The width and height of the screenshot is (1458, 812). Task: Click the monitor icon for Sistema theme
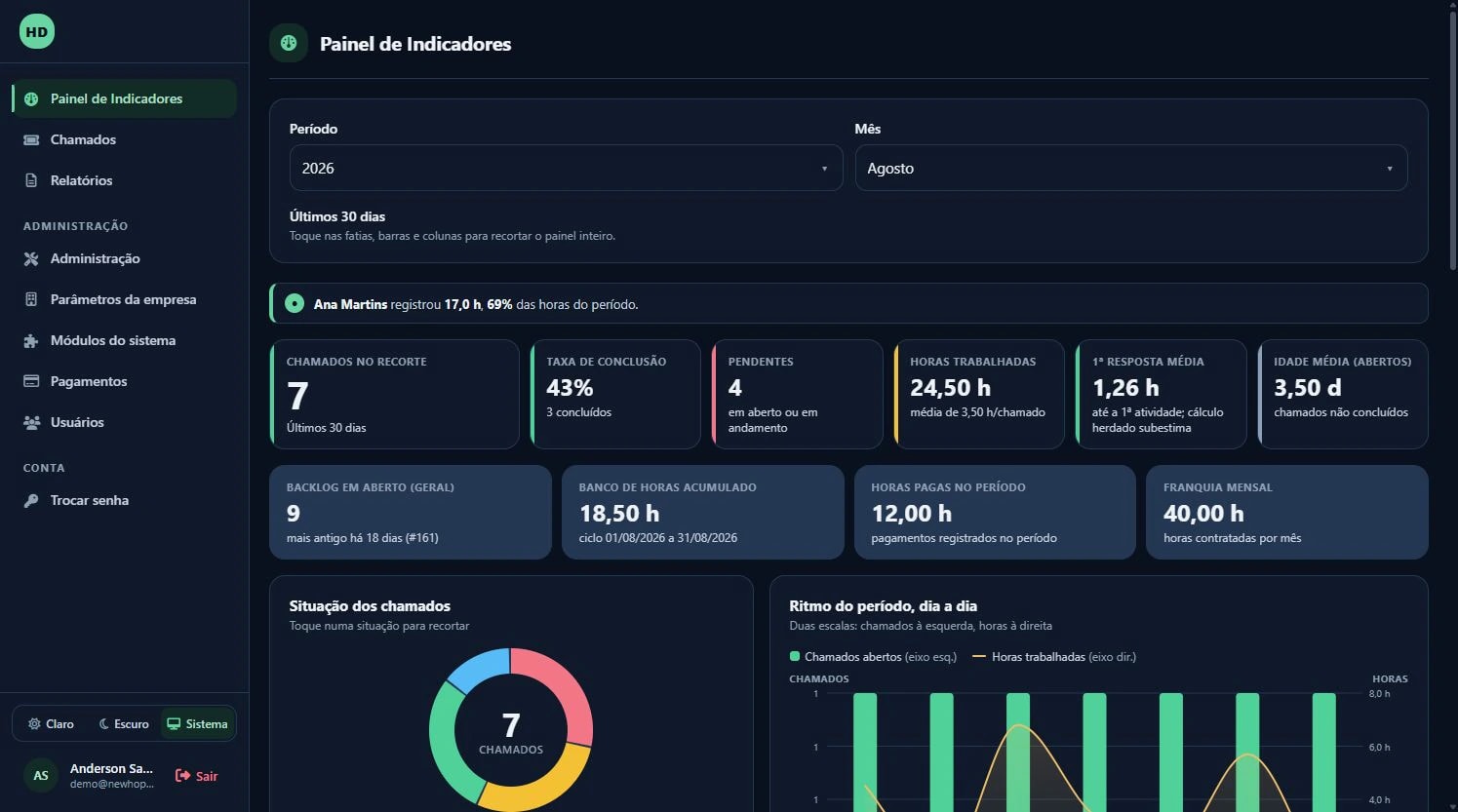coord(174,724)
